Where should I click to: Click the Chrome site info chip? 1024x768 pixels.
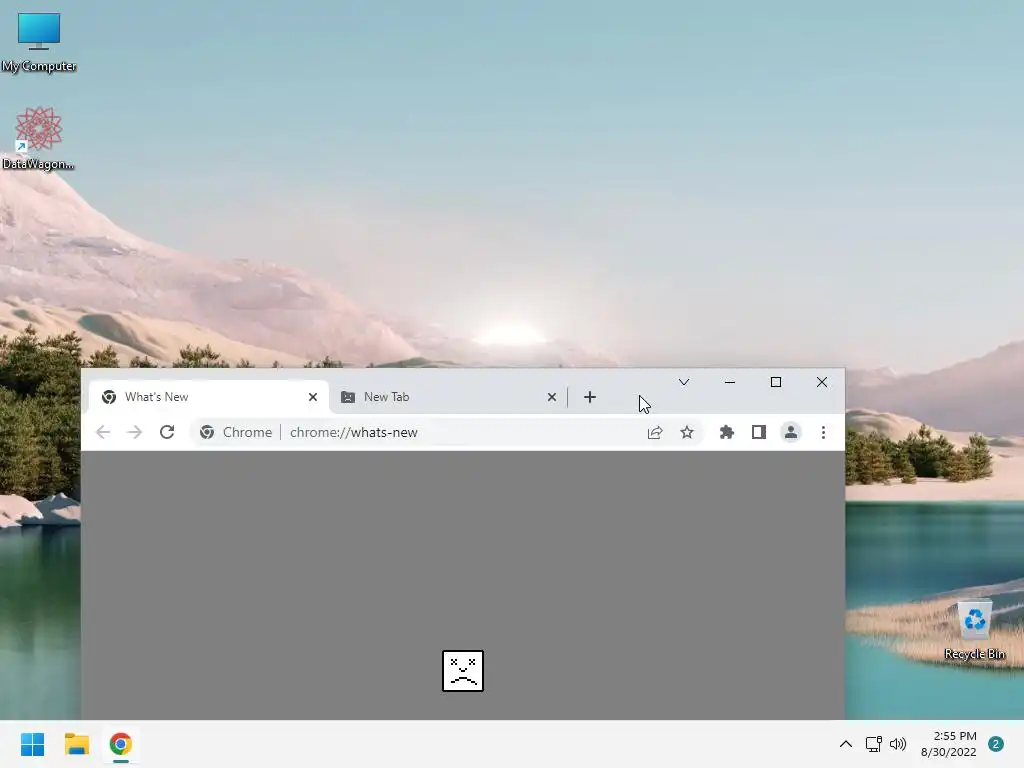(x=236, y=432)
